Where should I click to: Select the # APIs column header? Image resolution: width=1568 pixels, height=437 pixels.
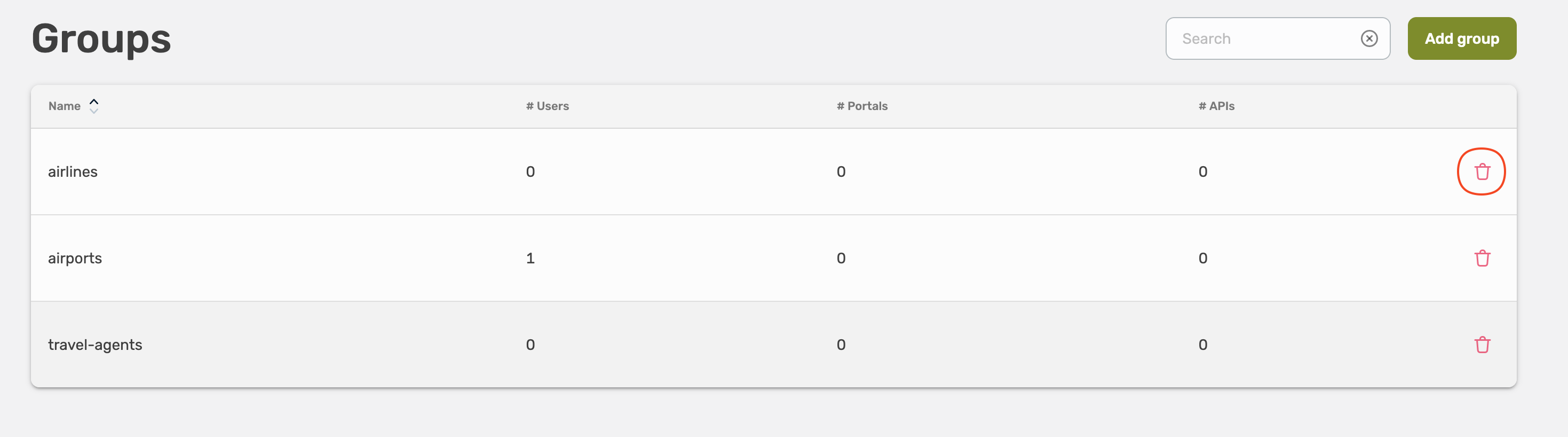1216,106
